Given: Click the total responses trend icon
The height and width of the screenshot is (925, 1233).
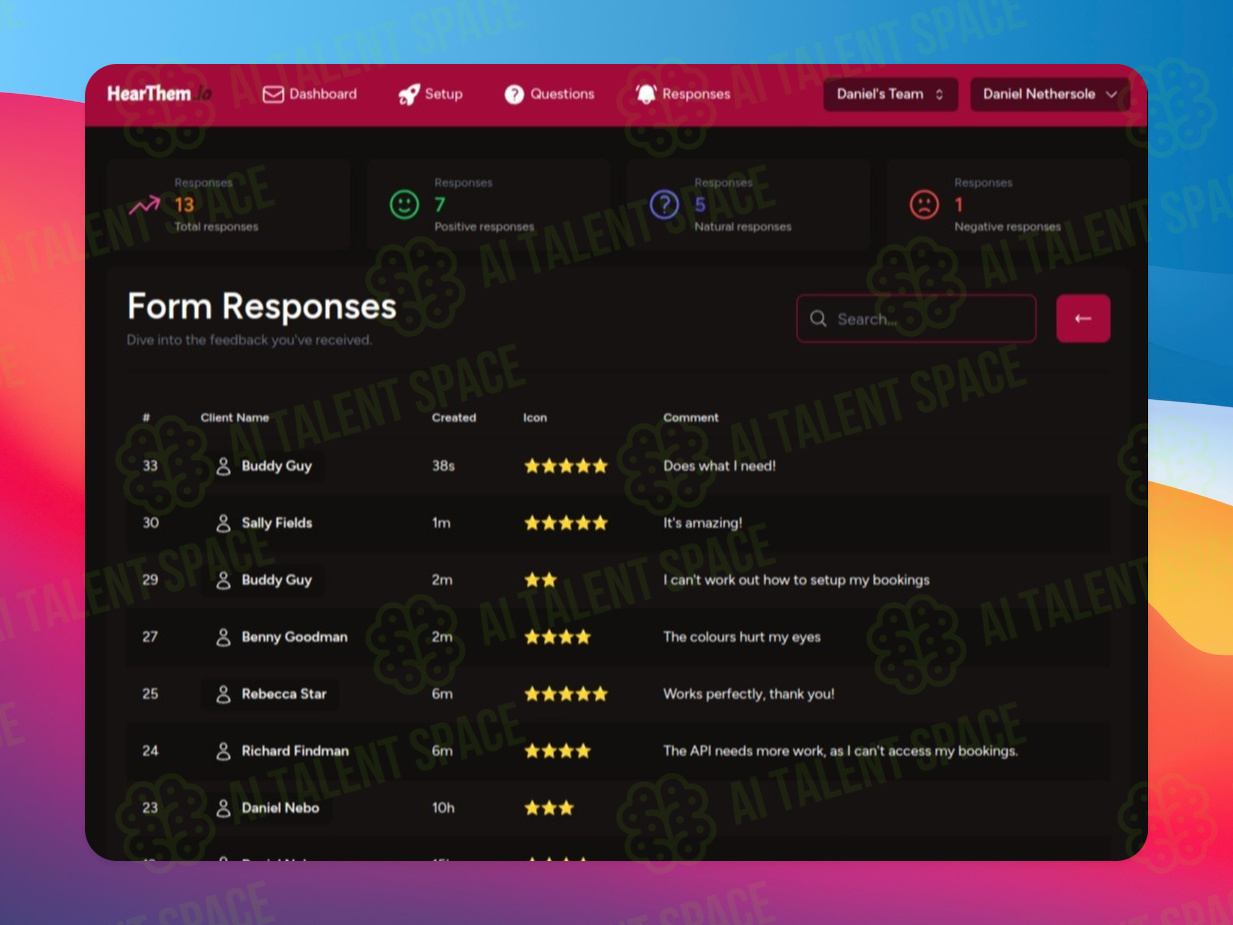Looking at the screenshot, I should tap(144, 206).
